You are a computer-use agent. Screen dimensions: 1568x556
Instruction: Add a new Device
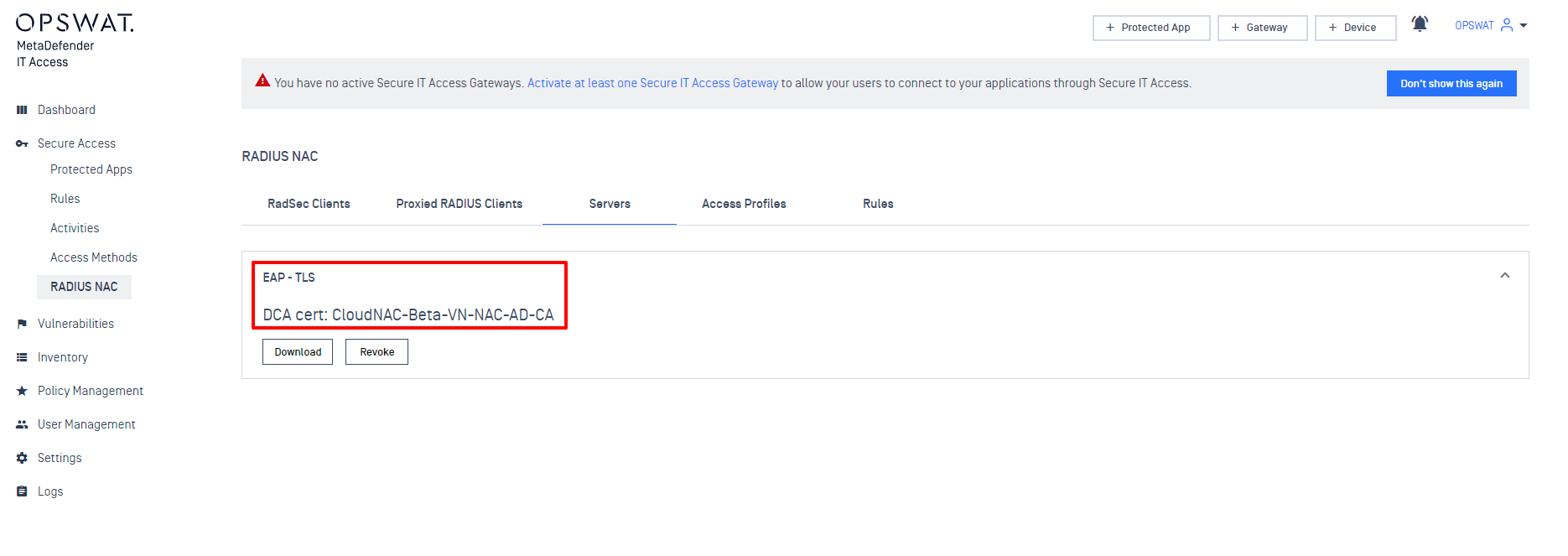click(1355, 28)
